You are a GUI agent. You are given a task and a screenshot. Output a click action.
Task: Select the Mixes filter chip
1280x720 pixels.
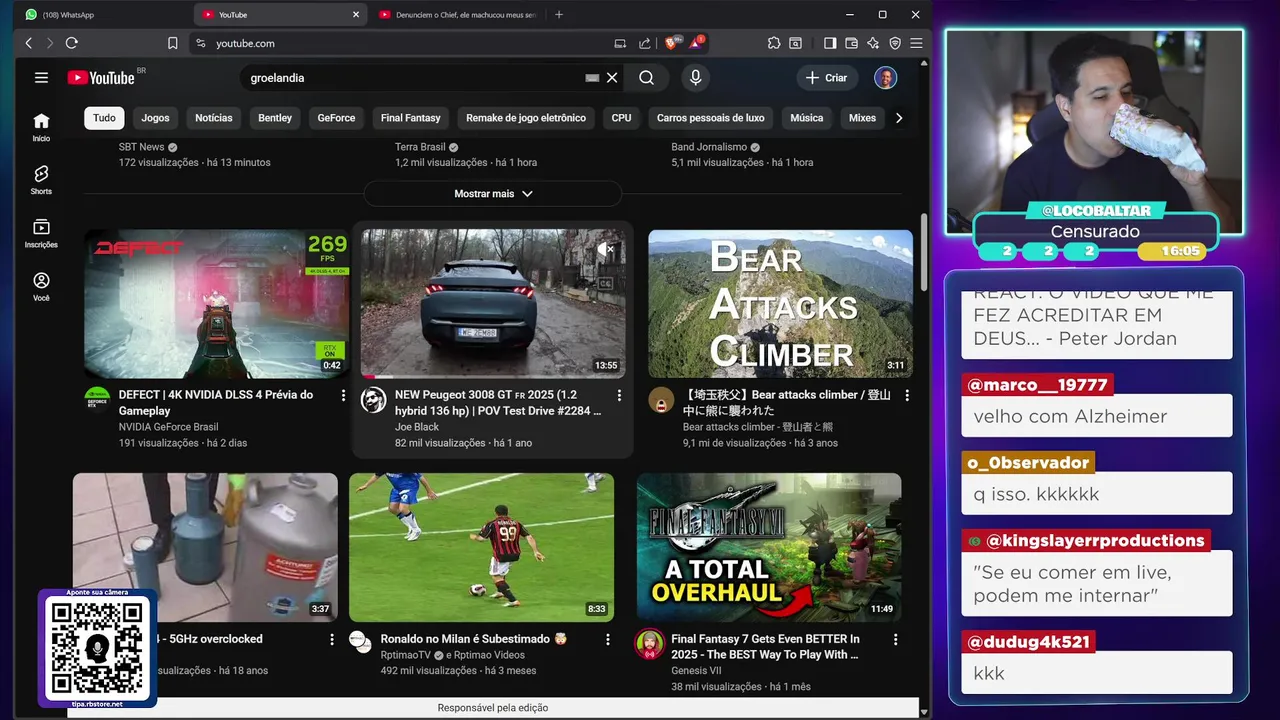pyautogui.click(x=862, y=118)
